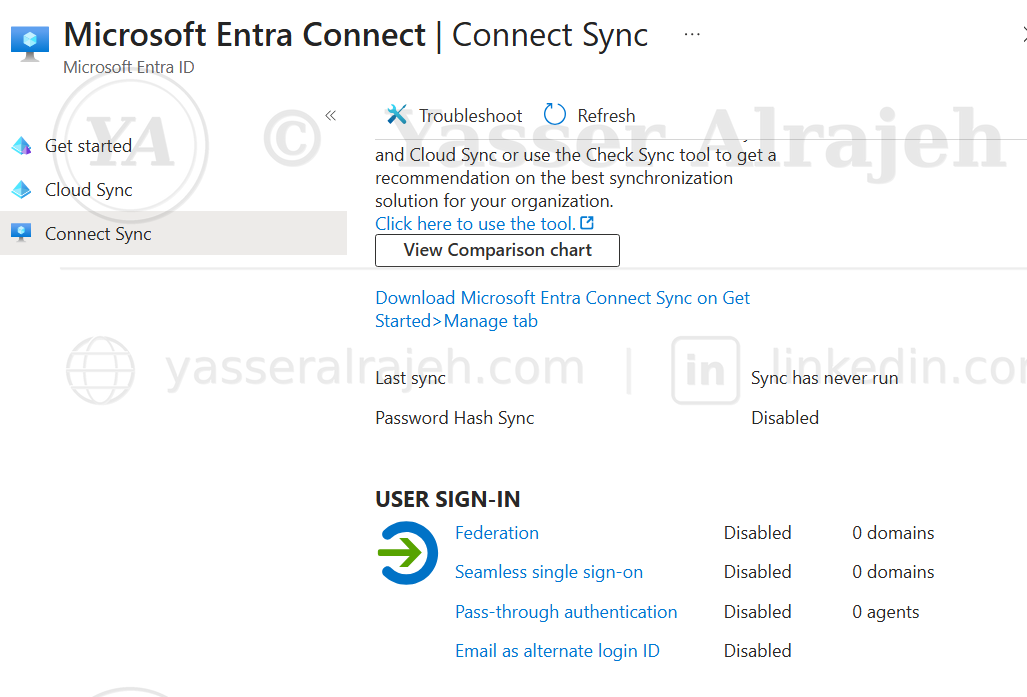
Task: Click the Refresh circular arrow icon
Action: coord(555,115)
